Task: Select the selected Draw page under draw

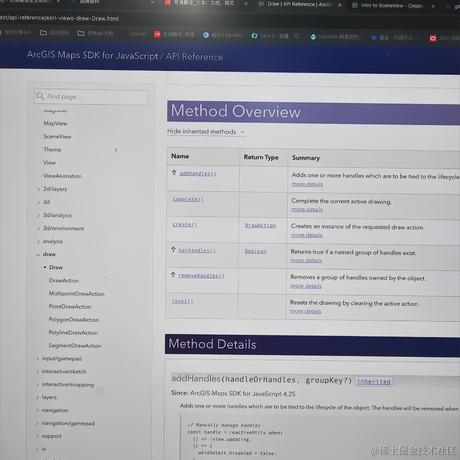Action: tap(56, 267)
